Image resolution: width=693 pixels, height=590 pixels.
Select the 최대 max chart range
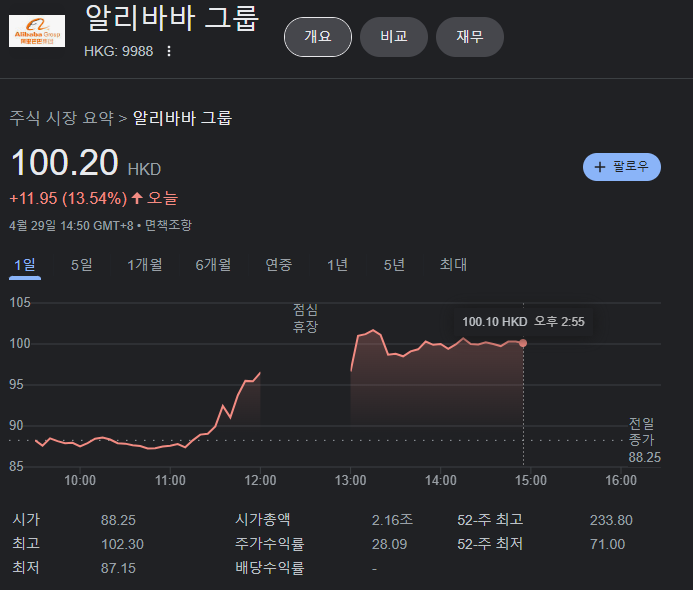[x=453, y=265]
